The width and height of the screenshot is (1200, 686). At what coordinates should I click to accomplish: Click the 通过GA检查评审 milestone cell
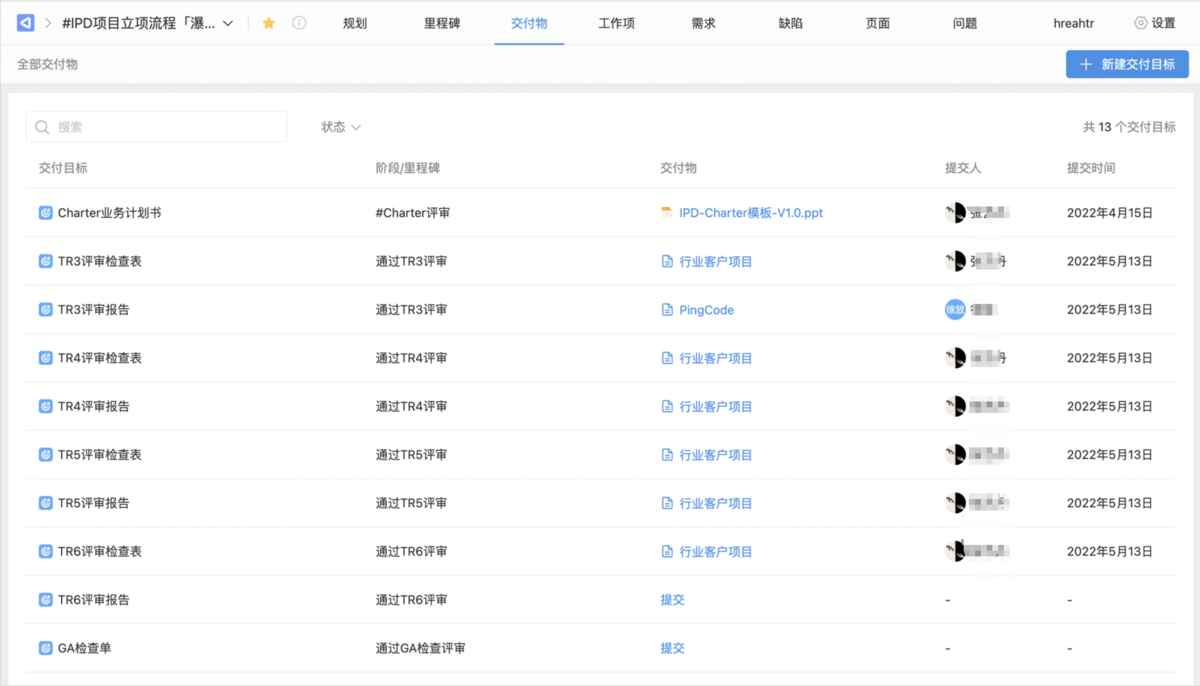point(421,648)
